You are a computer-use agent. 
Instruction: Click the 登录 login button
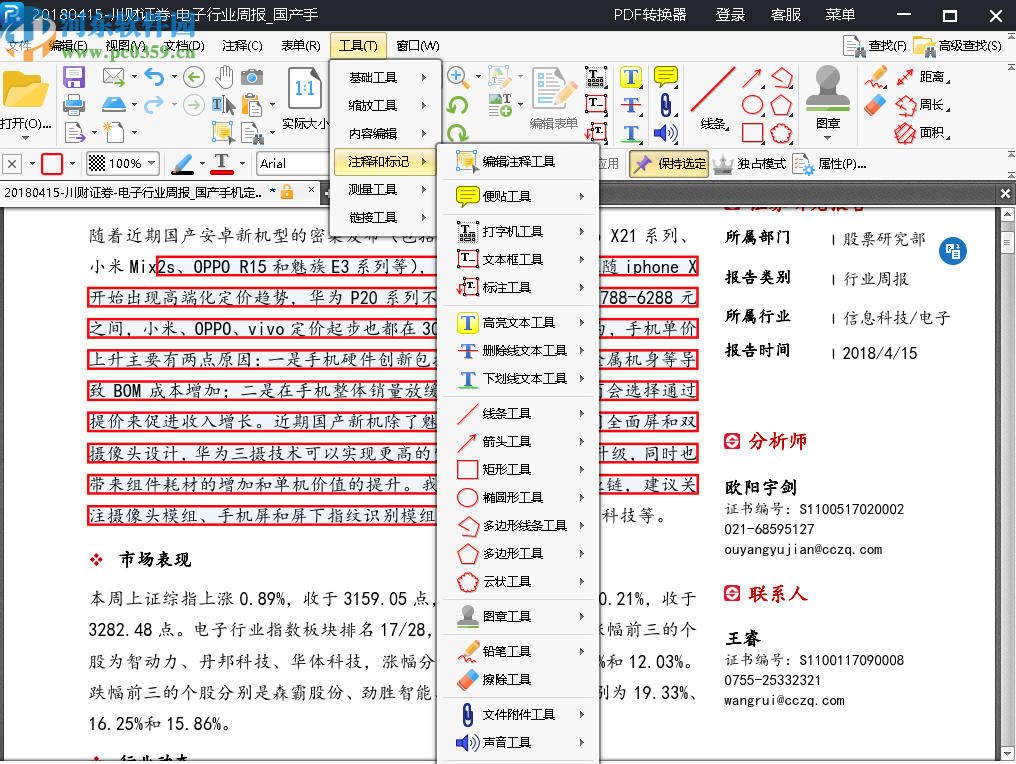coord(730,16)
